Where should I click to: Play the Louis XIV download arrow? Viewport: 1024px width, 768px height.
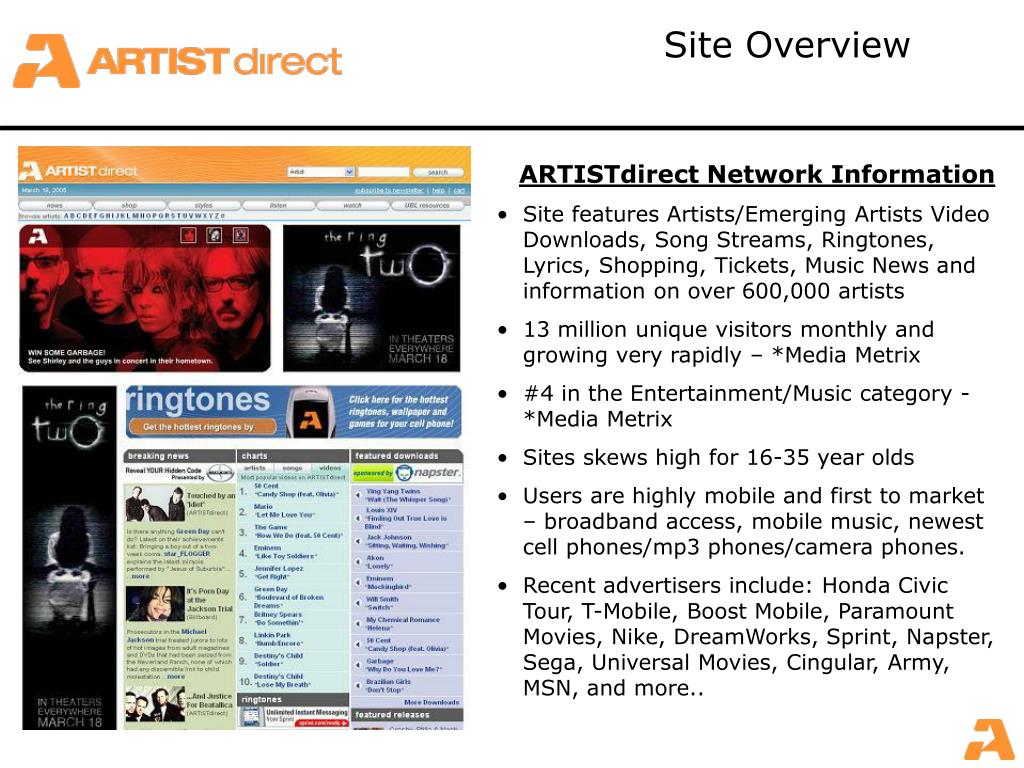coord(358,518)
